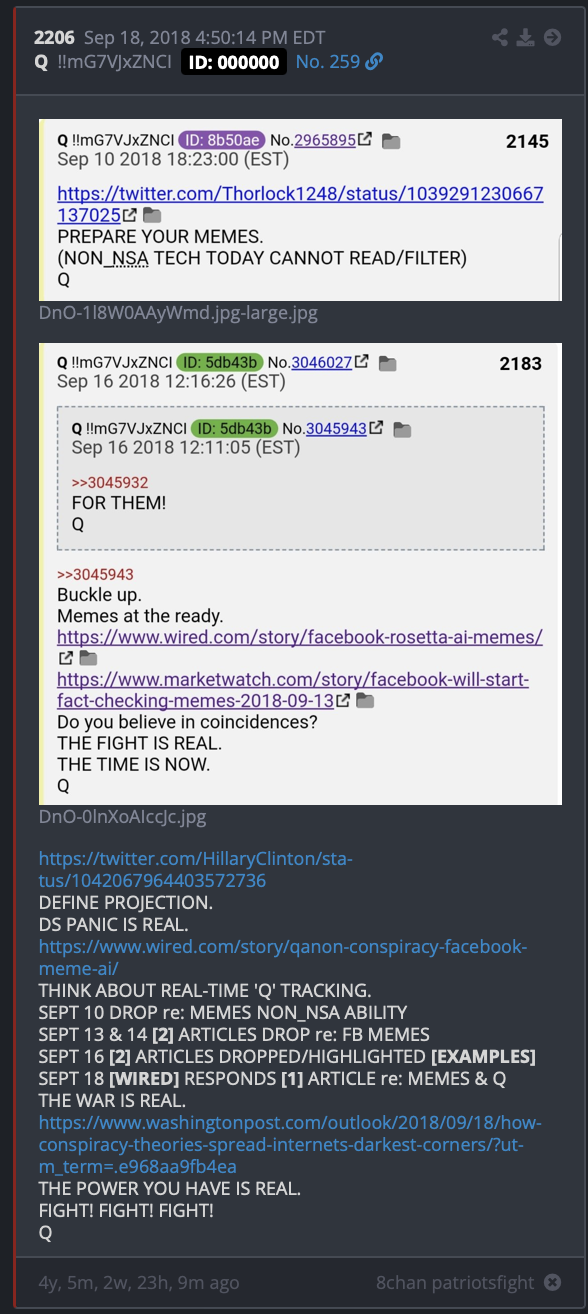The image size is (588, 1314).
Task: Click the close circle icon near 8chan patriotsfight
Action: [553, 1283]
